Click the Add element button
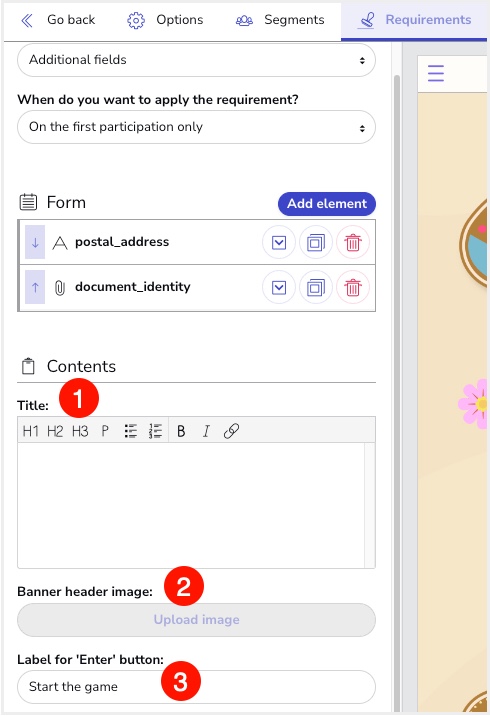Screen dimensions: 490x716 327,204
